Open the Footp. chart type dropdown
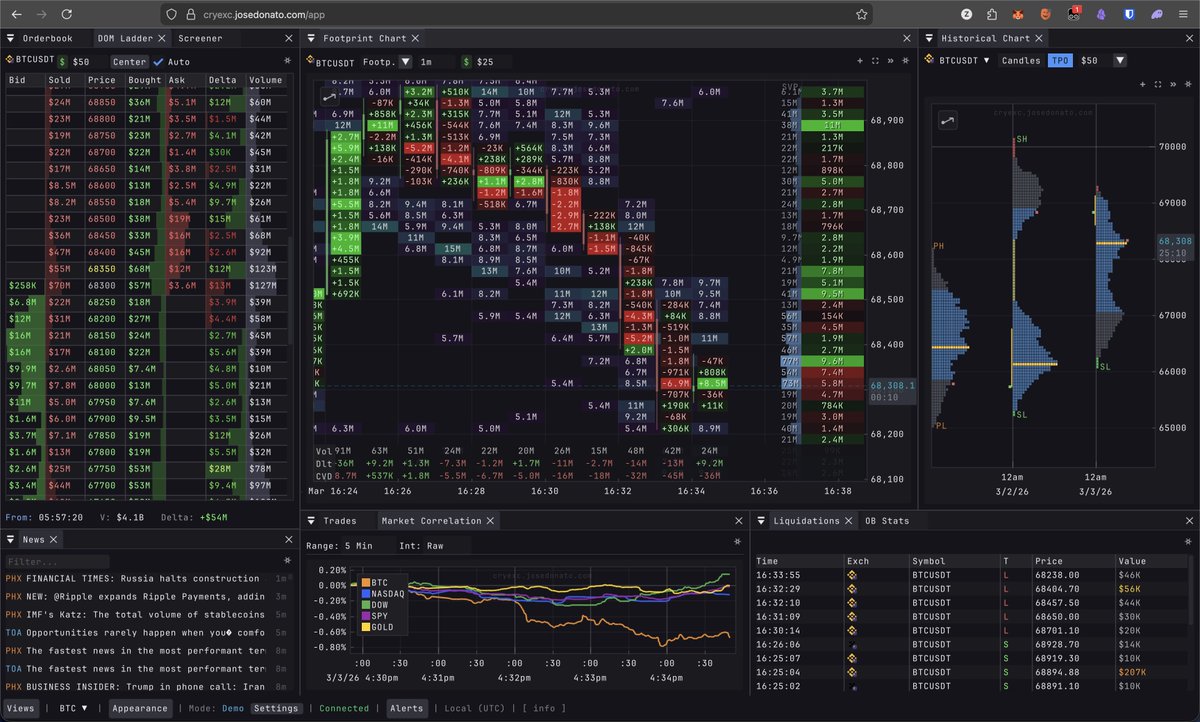The width and height of the screenshot is (1200, 722). [x=405, y=61]
